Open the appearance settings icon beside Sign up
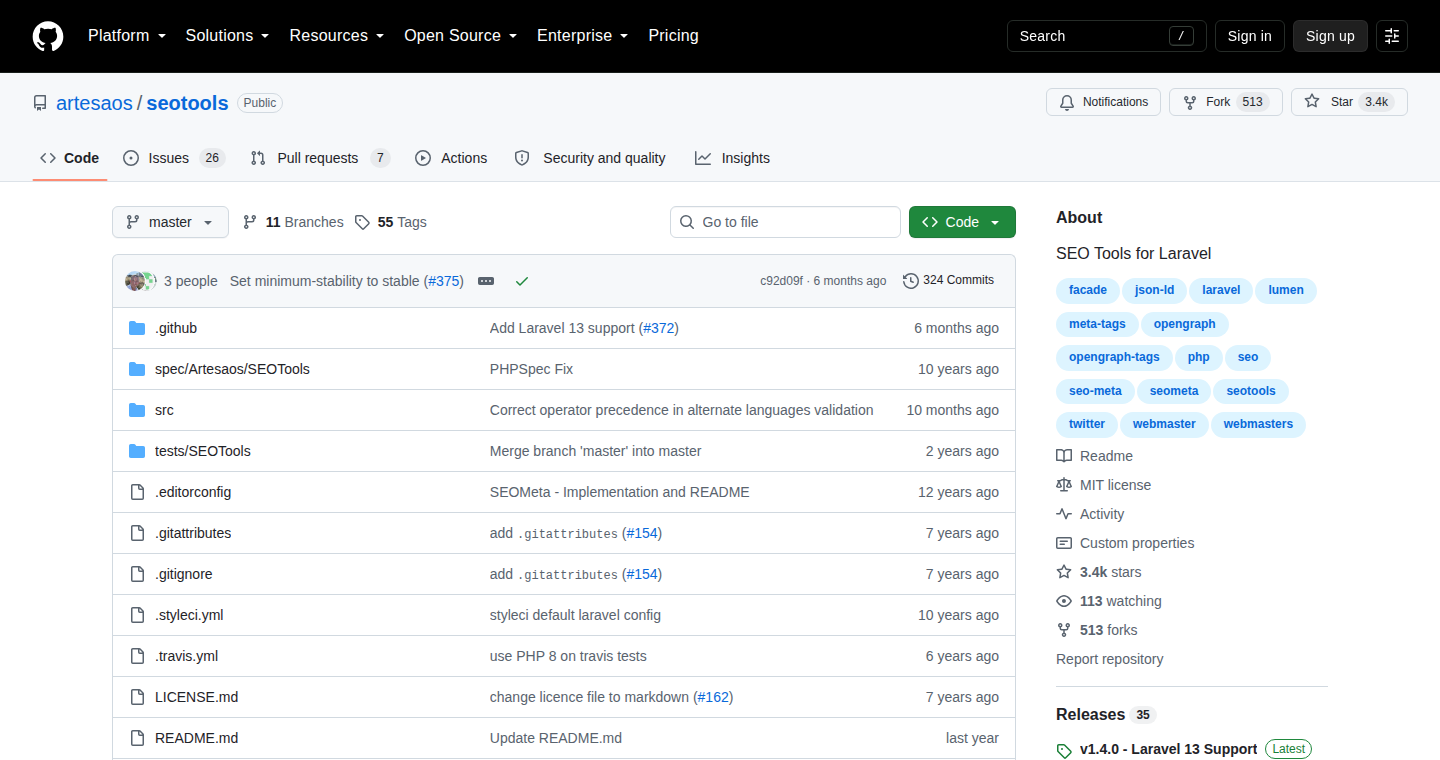Image resolution: width=1440 pixels, height=760 pixels. [1392, 36]
